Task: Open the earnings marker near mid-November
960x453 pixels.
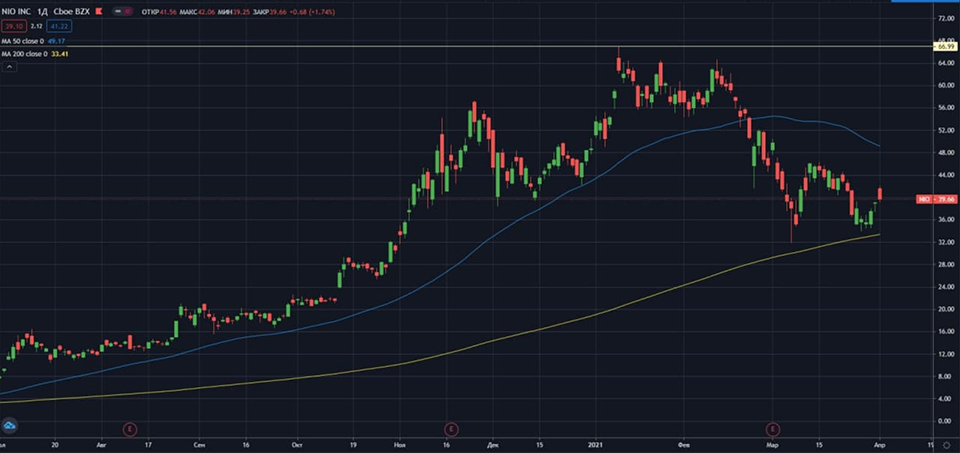Action: pyautogui.click(x=451, y=428)
